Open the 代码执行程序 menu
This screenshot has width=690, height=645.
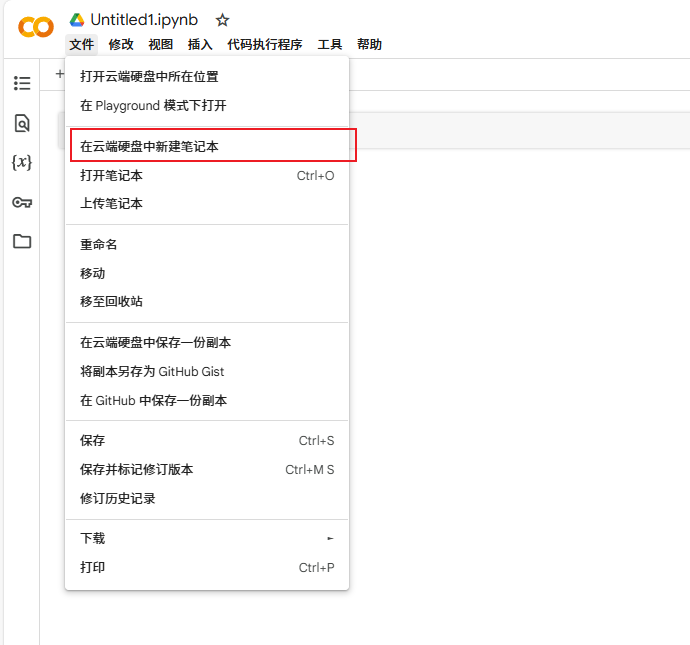[x=265, y=44]
